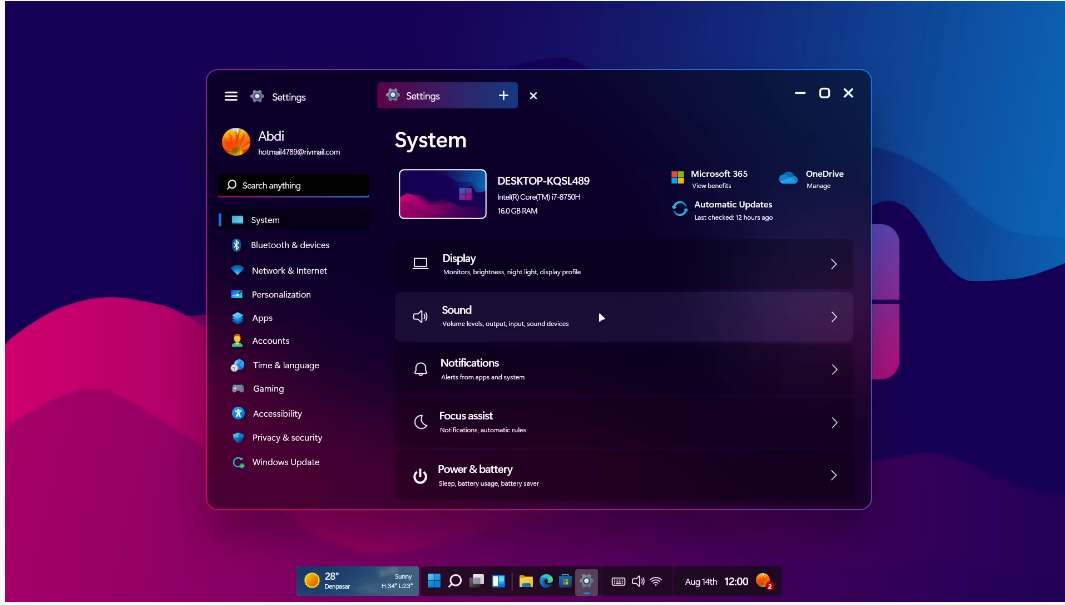
Task: Add a new tab with the plus button
Action: coord(503,96)
